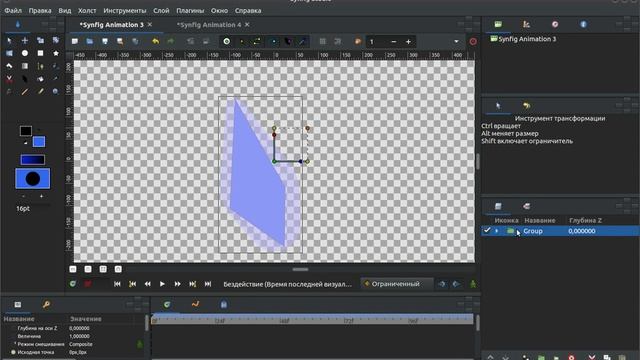Viewport: 640px width, 360px height.
Task: Seek to the first frame
Action: coord(117,284)
